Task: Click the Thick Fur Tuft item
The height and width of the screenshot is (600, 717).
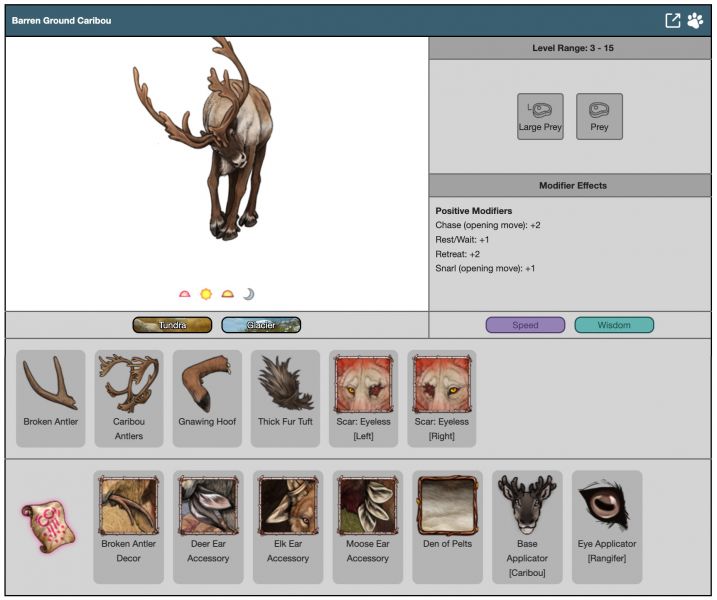Action: coord(285,397)
